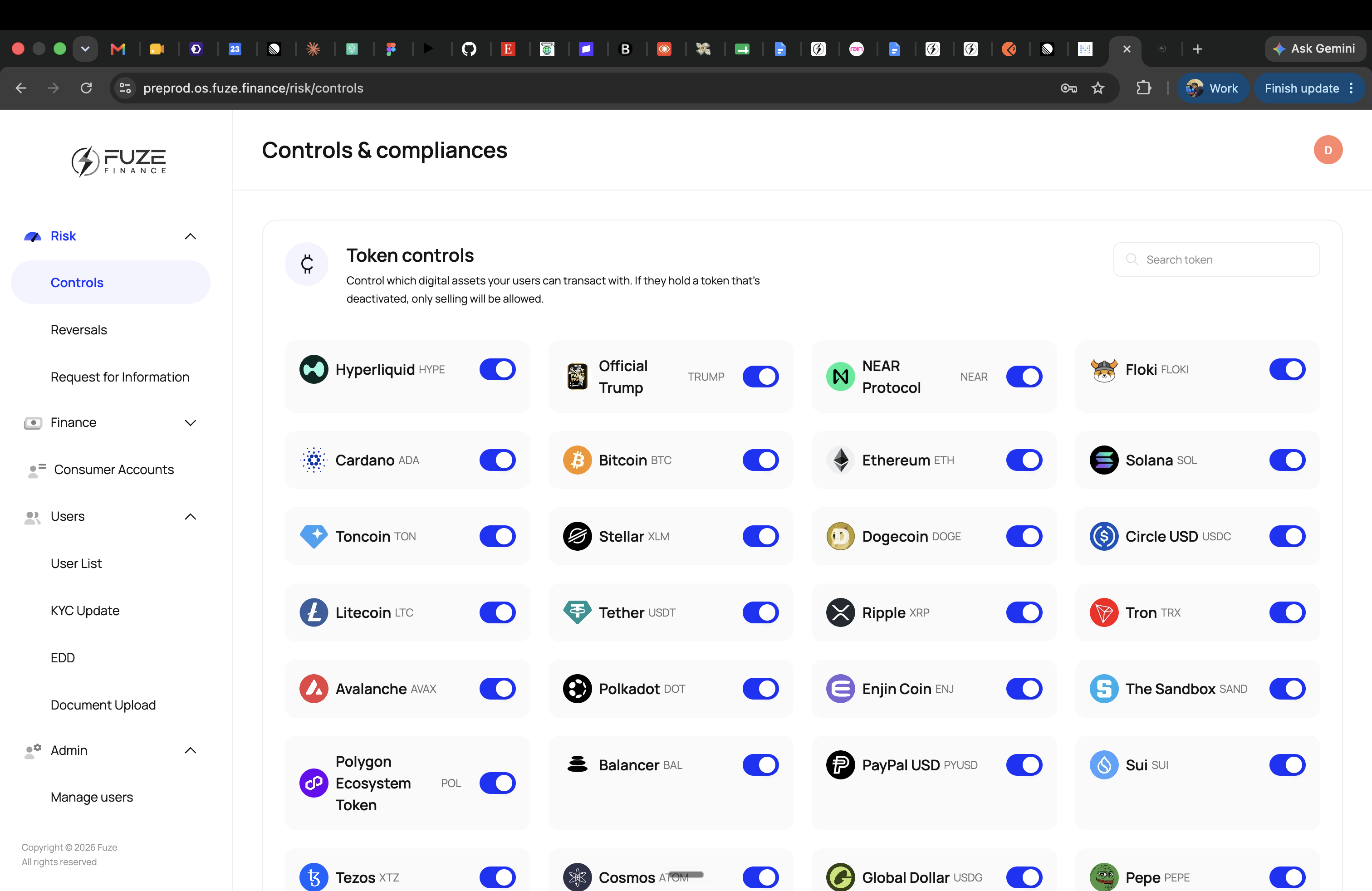Image resolution: width=1372 pixels, height=891 pixels.
Task: Click the PayPal USD logo icon
Action: click(841, 765)
